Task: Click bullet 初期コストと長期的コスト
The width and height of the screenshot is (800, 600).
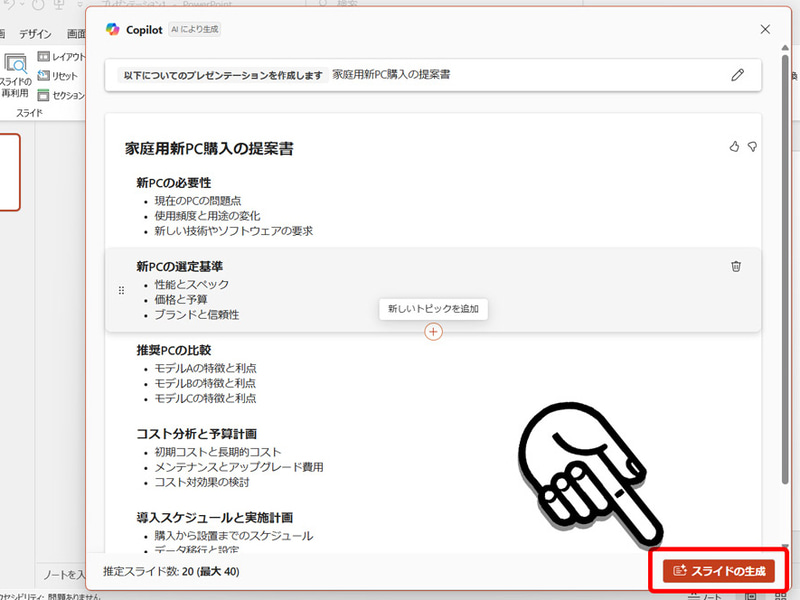Action: point(218,452)
